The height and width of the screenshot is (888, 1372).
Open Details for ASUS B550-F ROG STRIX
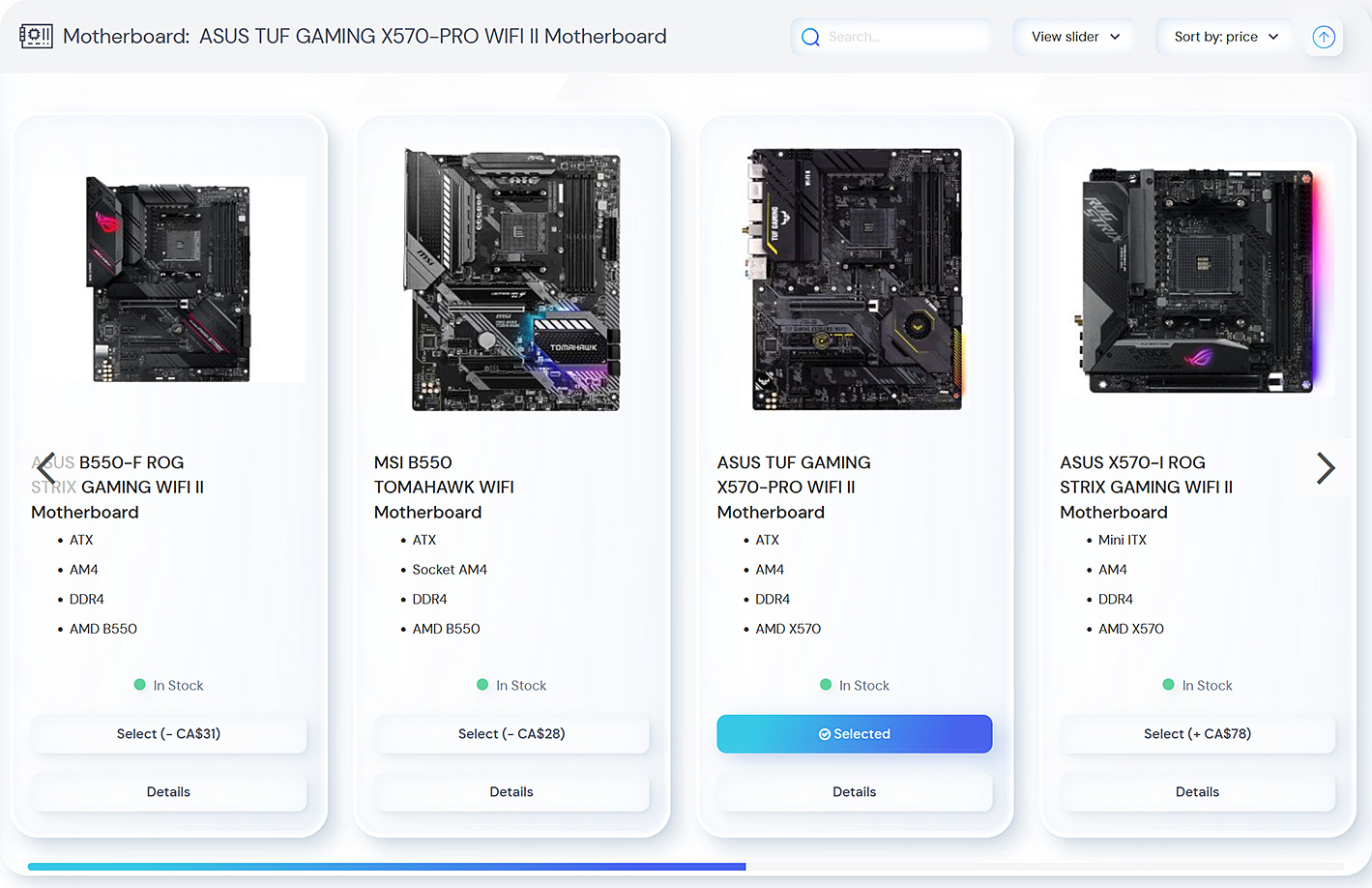pyautogui.click(x=168, y=792)
